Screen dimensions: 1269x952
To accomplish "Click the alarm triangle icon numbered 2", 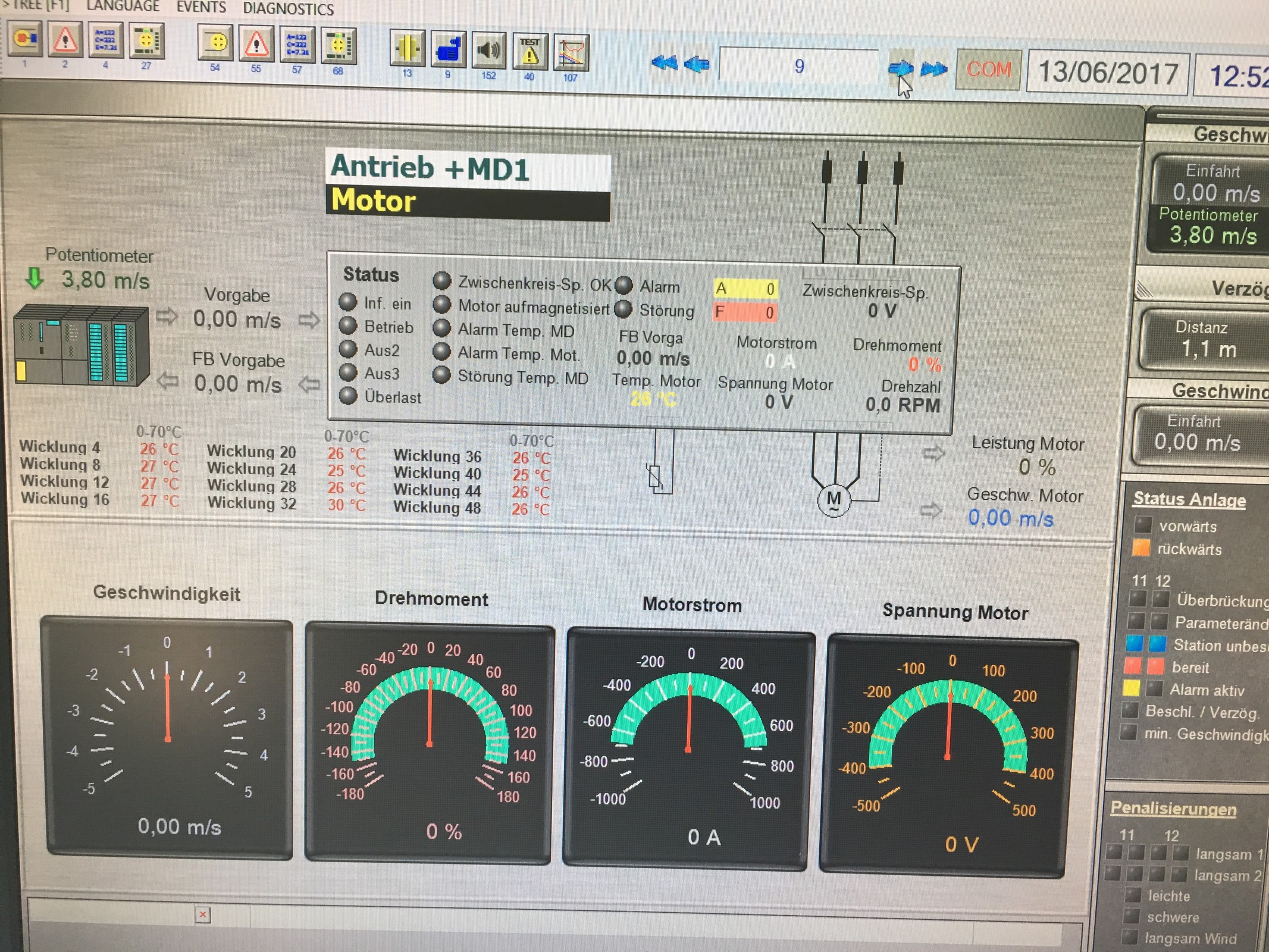I will (65, 40).
